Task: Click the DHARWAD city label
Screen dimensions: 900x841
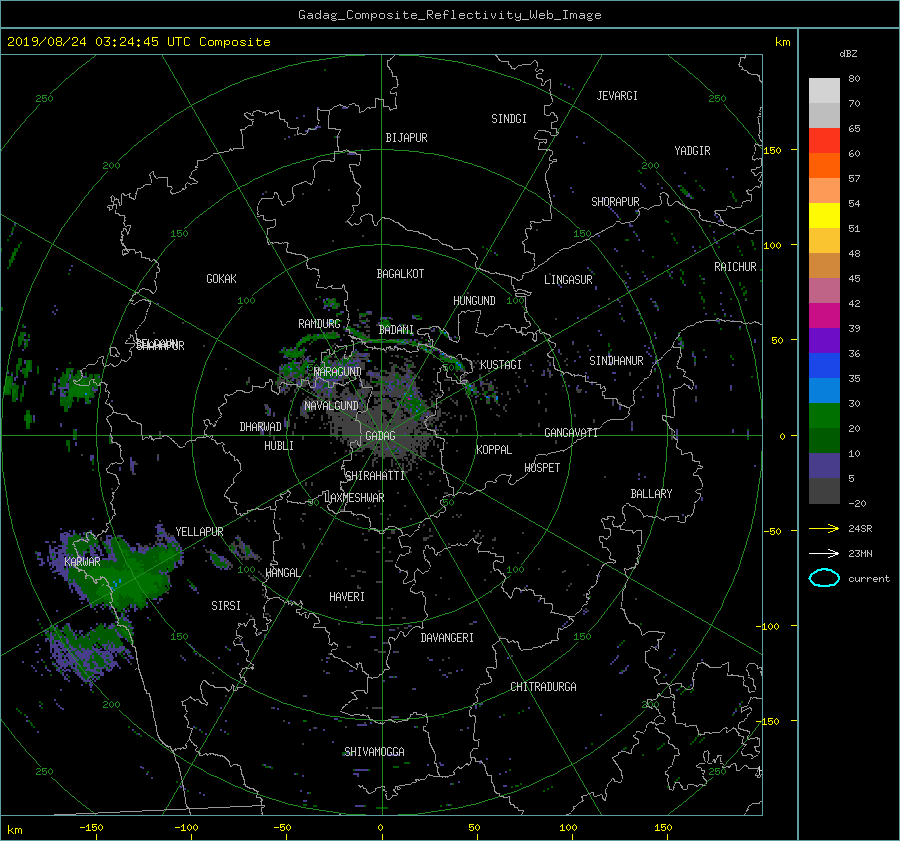Action: pos(260,427)
